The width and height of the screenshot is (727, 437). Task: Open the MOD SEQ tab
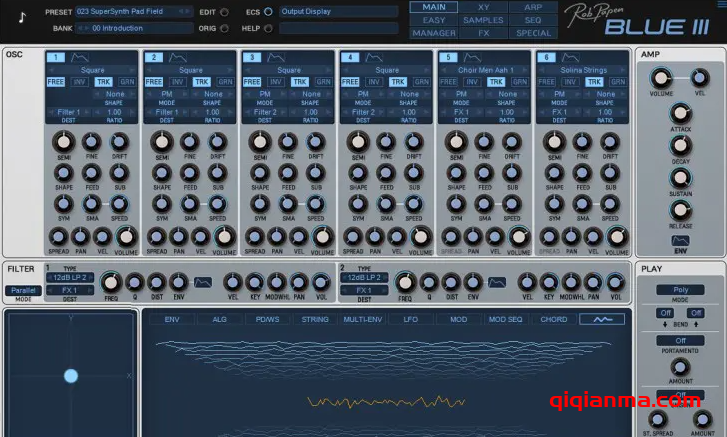(507, 319)
